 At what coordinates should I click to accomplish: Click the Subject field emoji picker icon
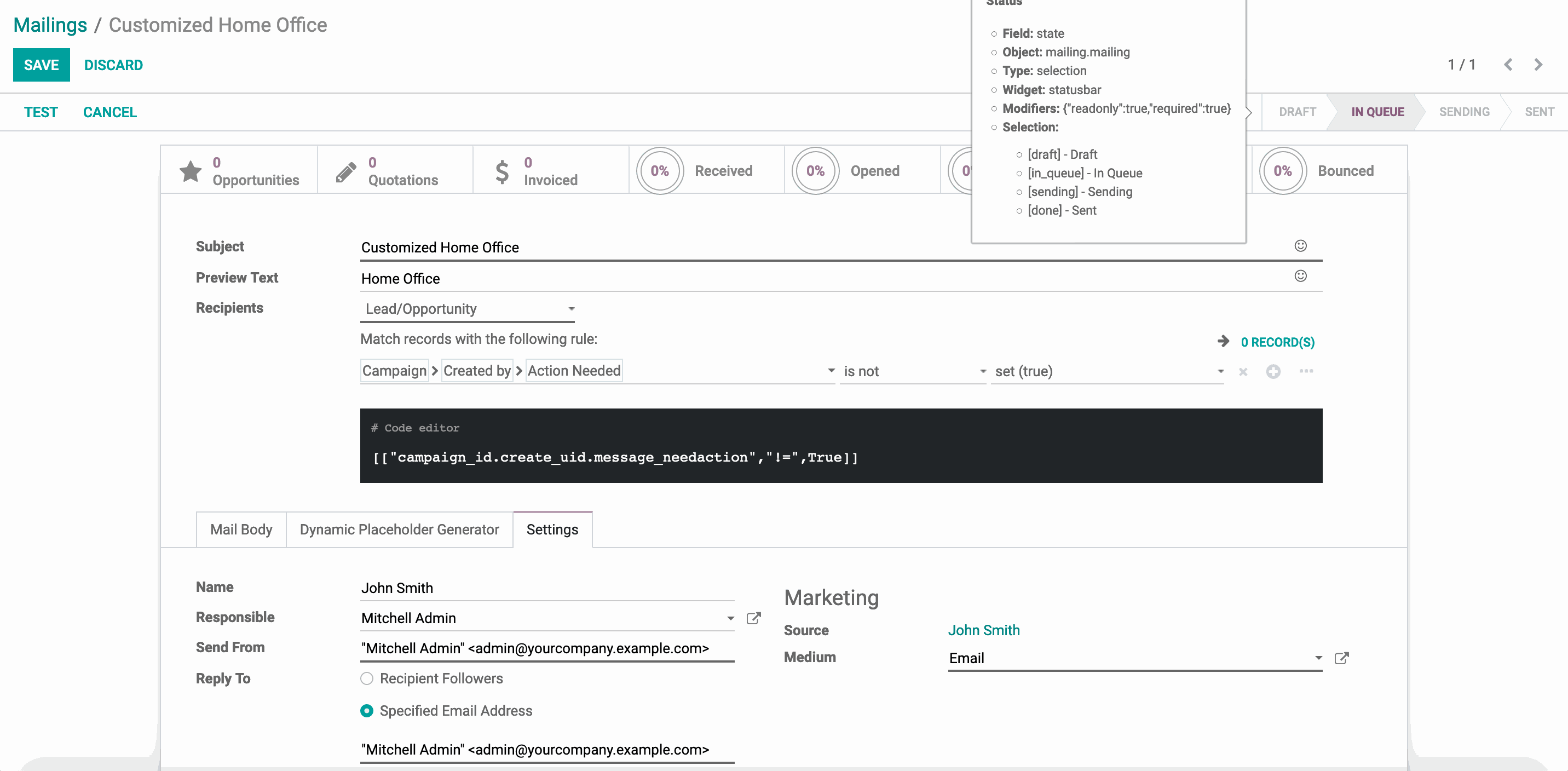[1300, 245]
